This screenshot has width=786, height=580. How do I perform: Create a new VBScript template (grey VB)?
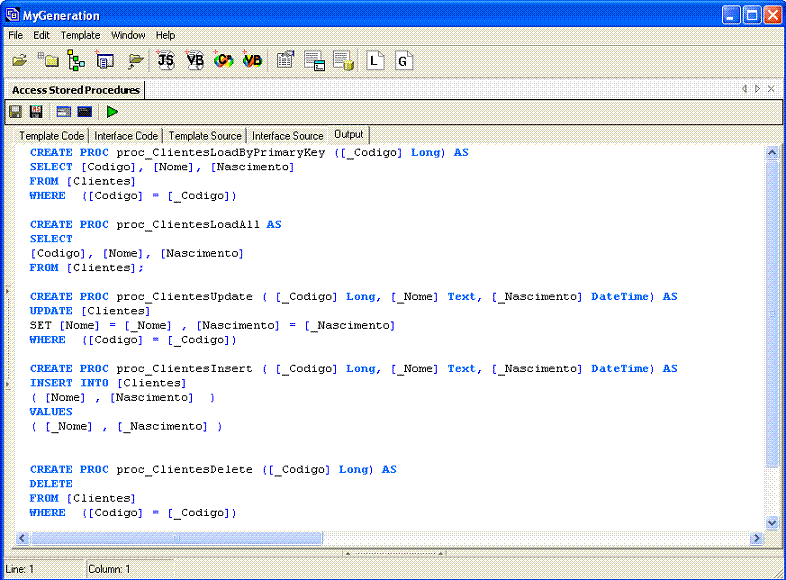194,60
